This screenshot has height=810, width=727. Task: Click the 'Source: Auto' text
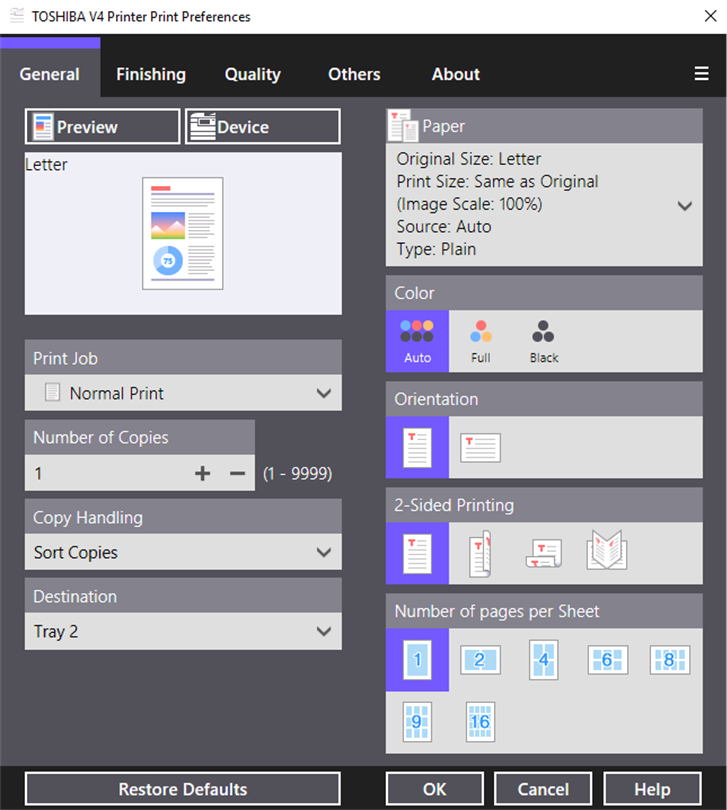click(444, 227)
